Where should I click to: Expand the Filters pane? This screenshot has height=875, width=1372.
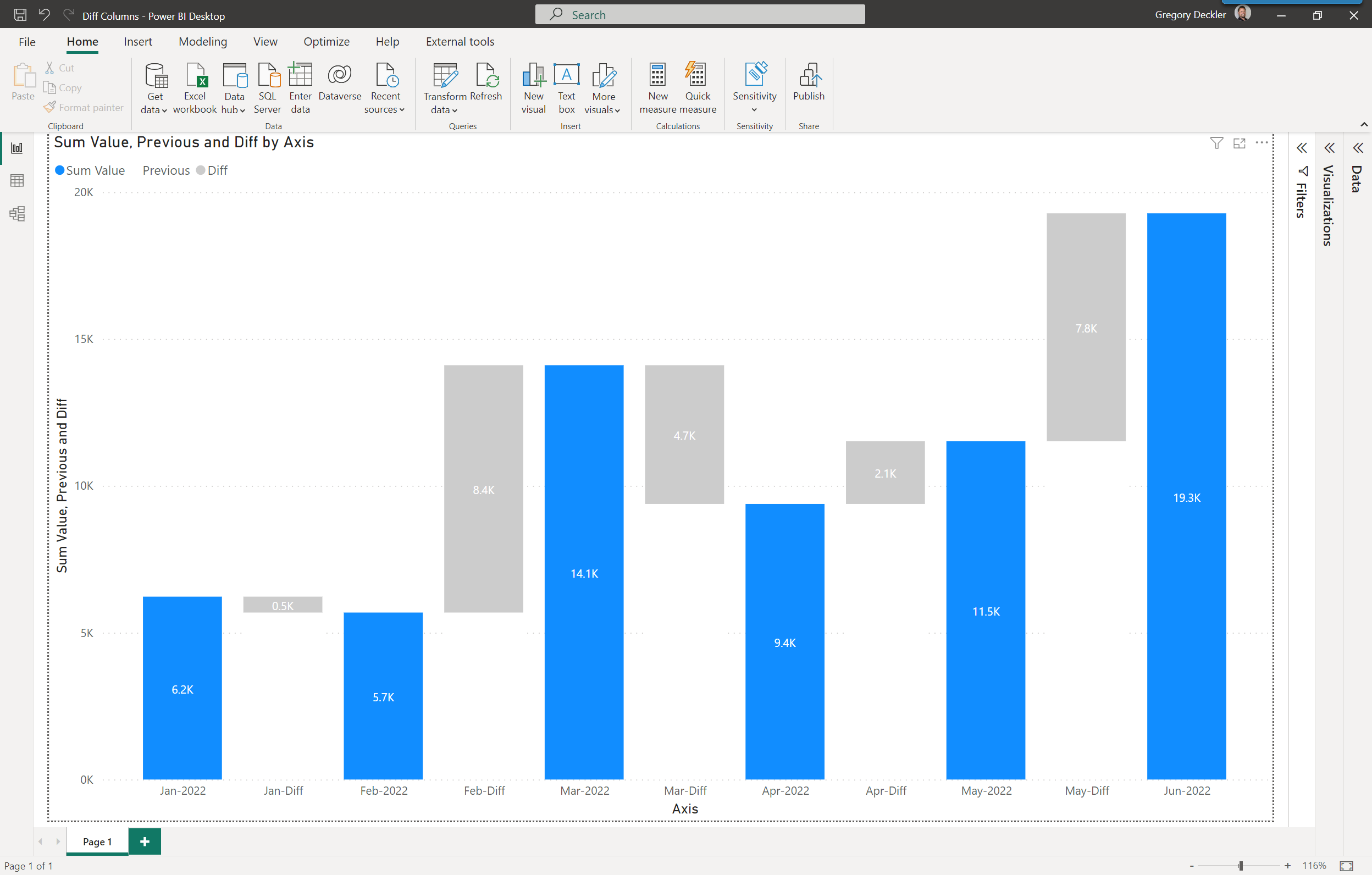(x=1302, y=148)
